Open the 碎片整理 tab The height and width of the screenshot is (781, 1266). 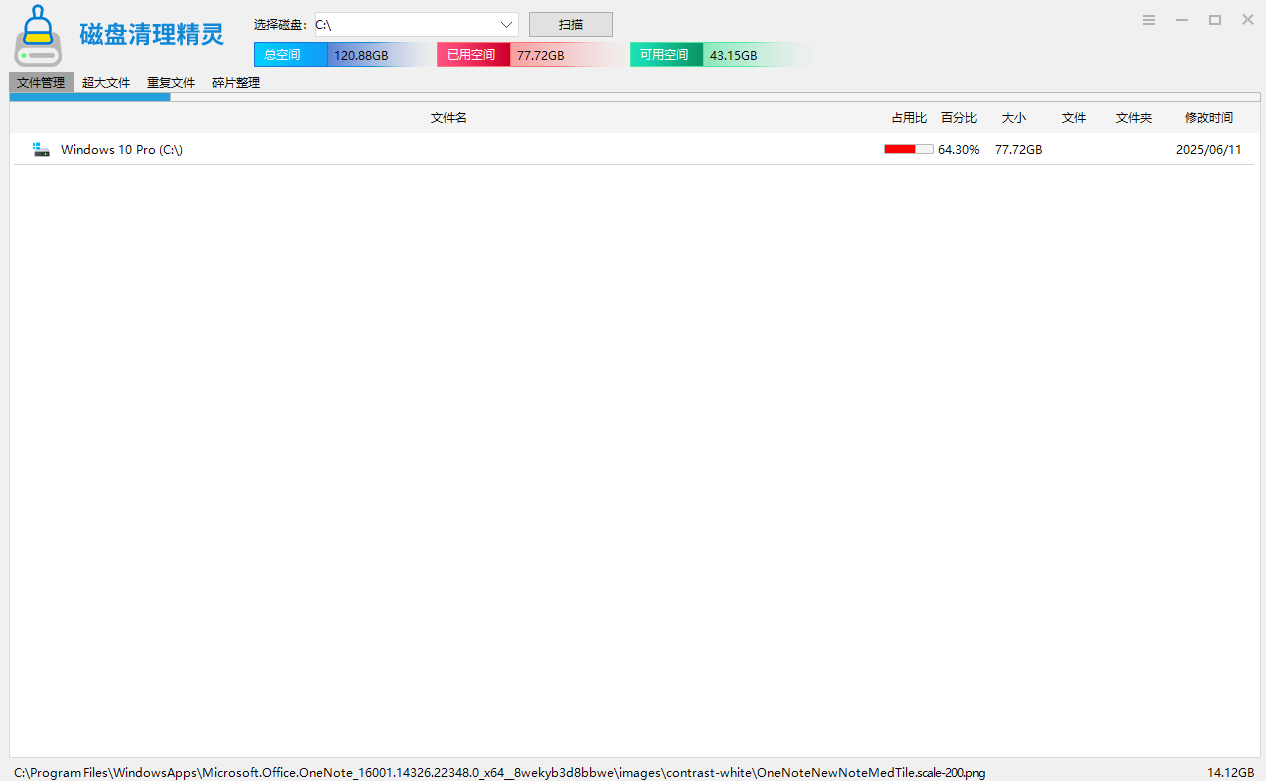(236, 83)
